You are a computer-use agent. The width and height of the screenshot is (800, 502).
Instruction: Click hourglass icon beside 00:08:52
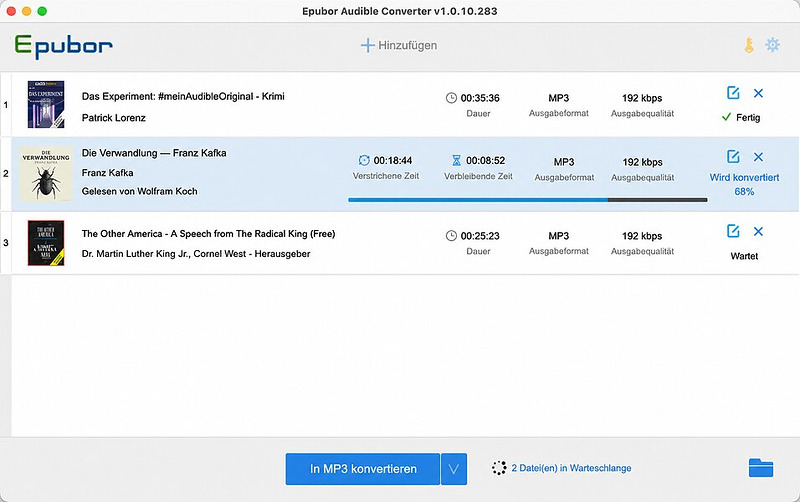point(457,161)
